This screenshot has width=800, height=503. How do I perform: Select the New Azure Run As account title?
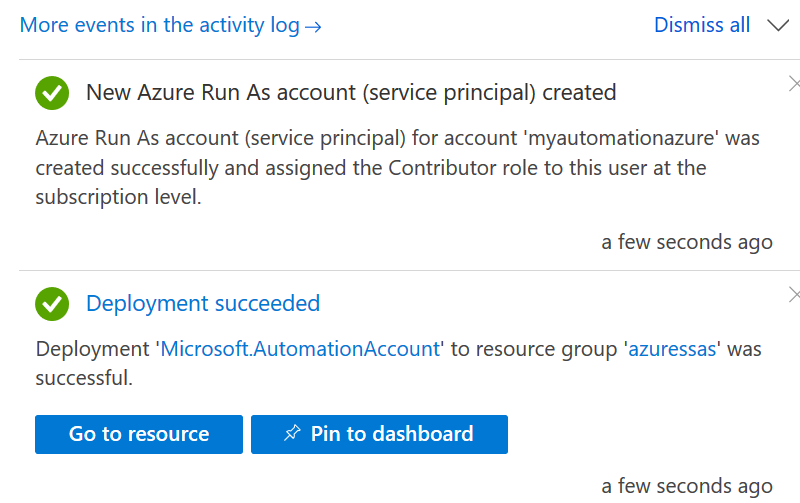click(351, 93)
